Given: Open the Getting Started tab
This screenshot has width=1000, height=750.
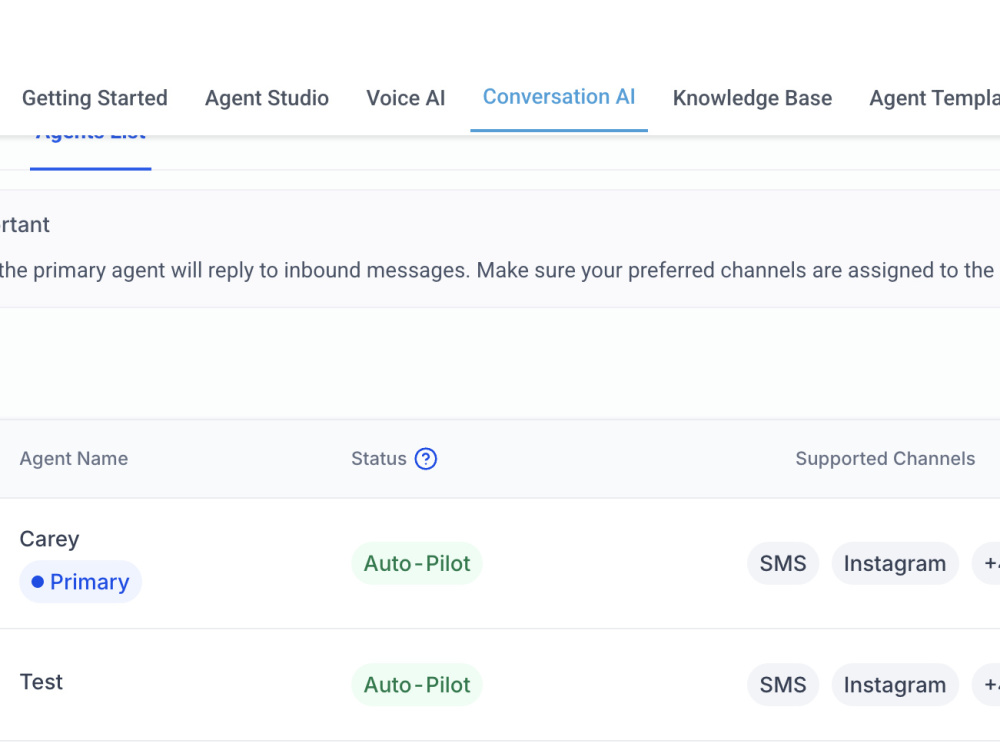Looking at the screenshot, I should coord(95,98).
